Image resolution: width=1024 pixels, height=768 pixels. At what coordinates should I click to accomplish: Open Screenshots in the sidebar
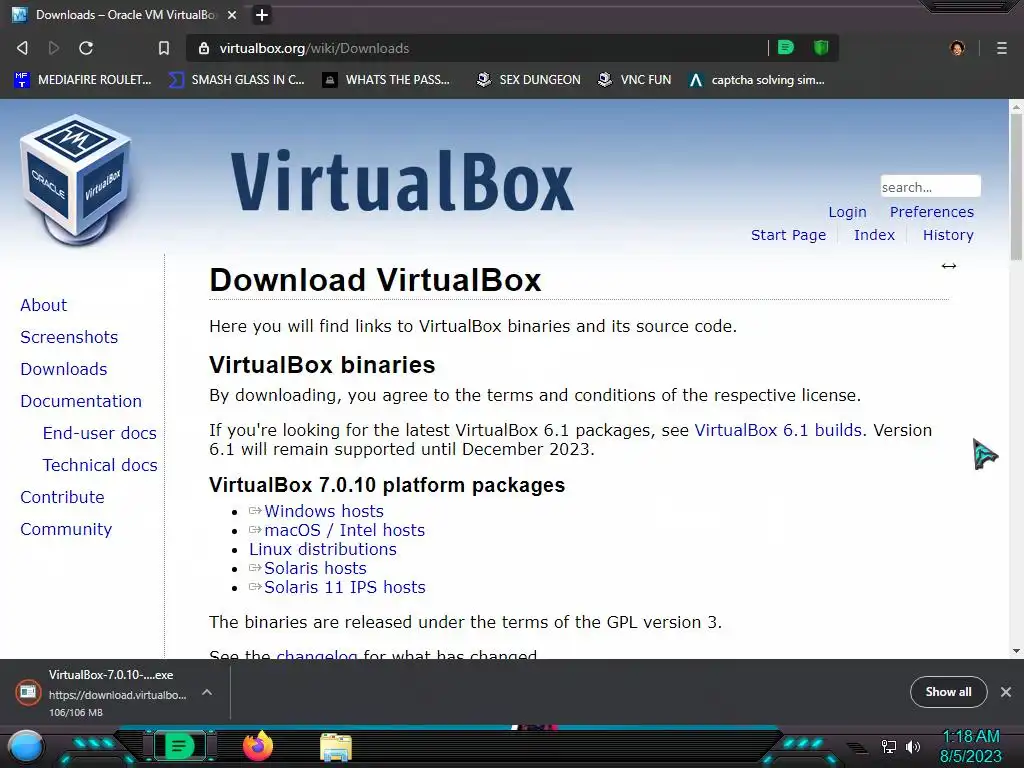click(x=69, y=337)
